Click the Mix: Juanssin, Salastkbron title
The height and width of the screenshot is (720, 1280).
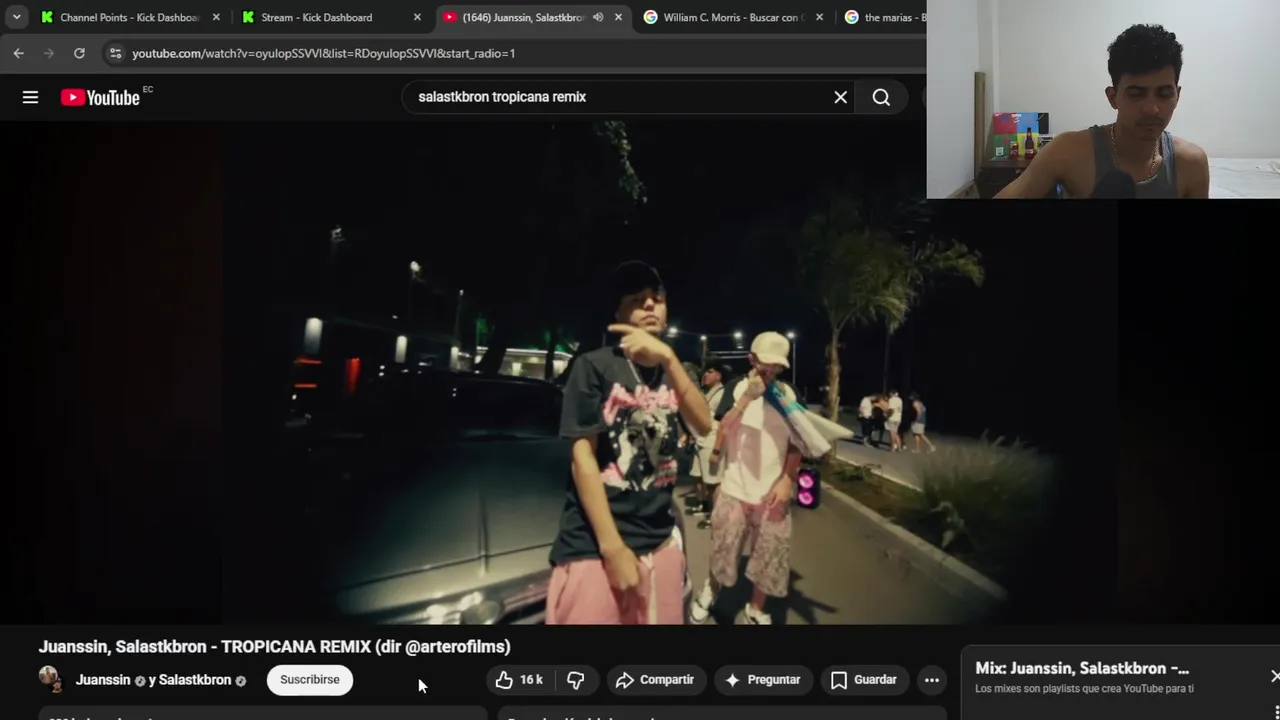[x=1082, y=668]
